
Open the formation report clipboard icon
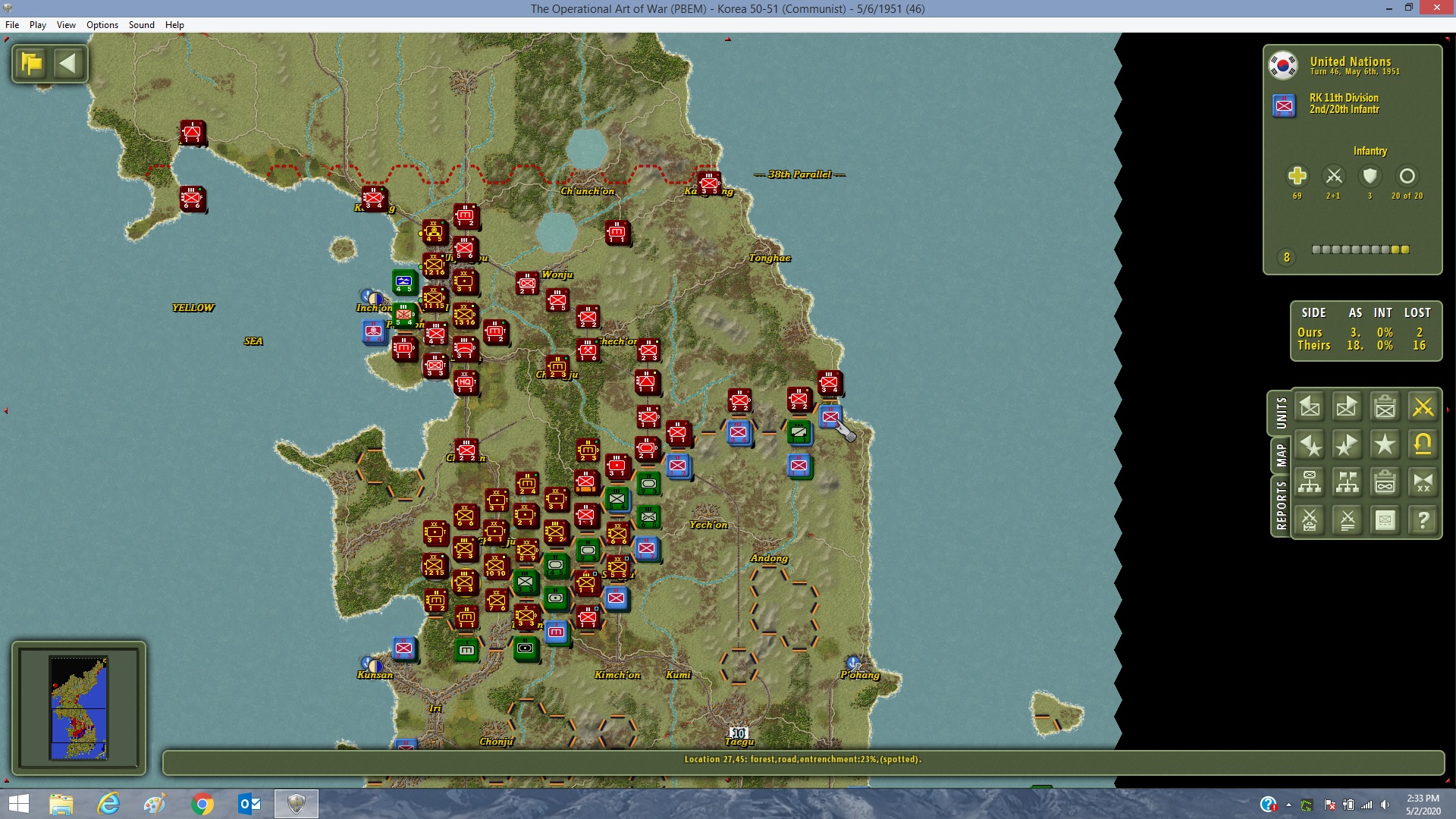pos(1385,482)
